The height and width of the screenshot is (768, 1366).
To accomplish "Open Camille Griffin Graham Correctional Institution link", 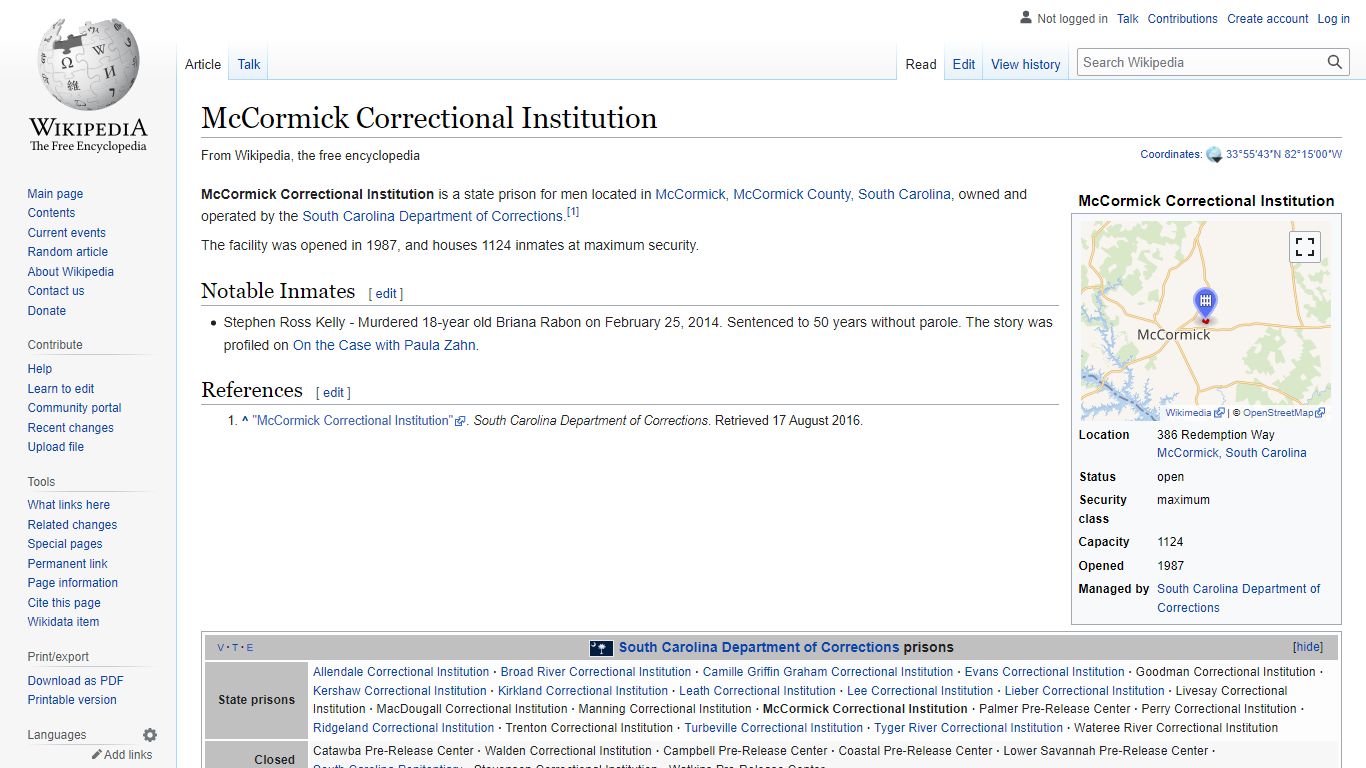I will pyautogui.click(x=828, y=672).
